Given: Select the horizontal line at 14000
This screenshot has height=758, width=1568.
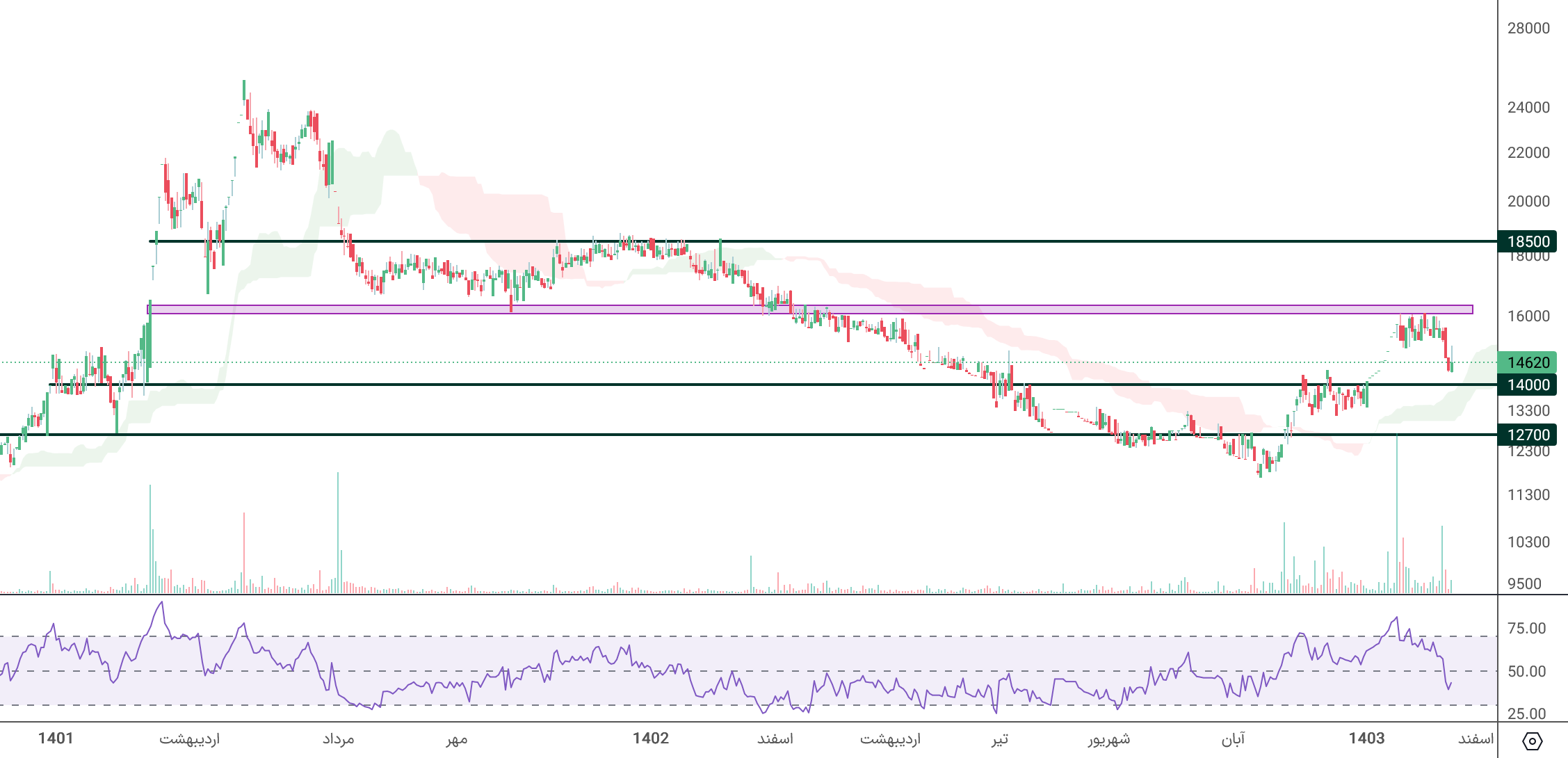Looking at the screenshot, I should [x=773, y=385].
